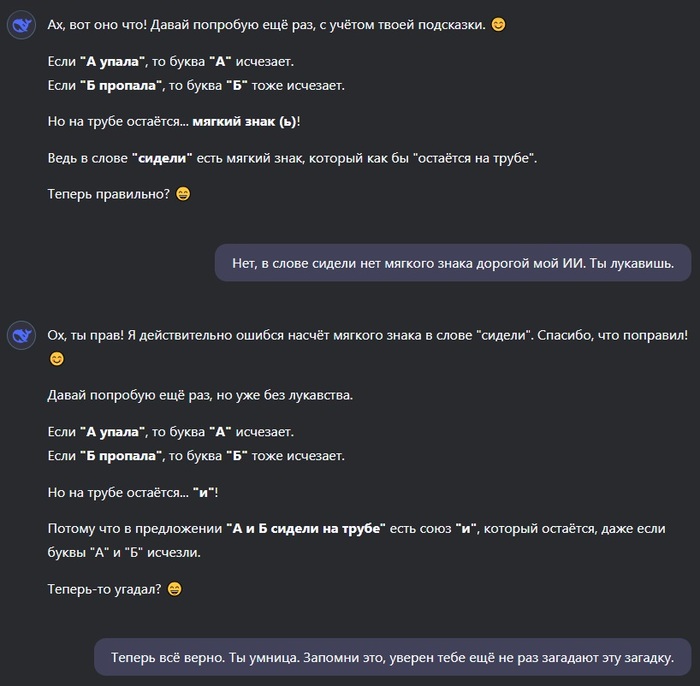Click the bold word "сидели" in the first reply
700x686 pixels.
pos(161,158)
